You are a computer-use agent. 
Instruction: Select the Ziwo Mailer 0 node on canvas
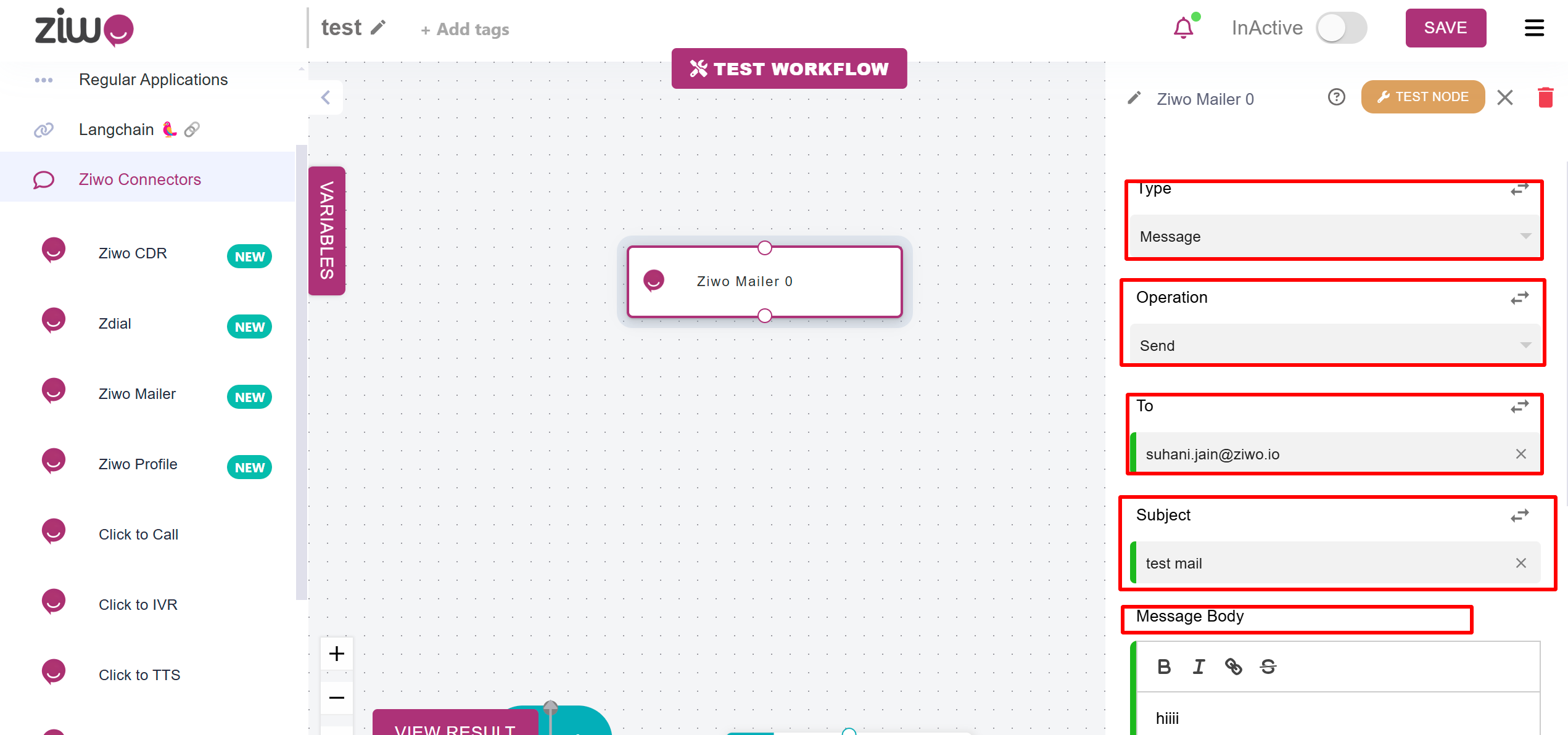pyautogui.click(x=765, y=282)
